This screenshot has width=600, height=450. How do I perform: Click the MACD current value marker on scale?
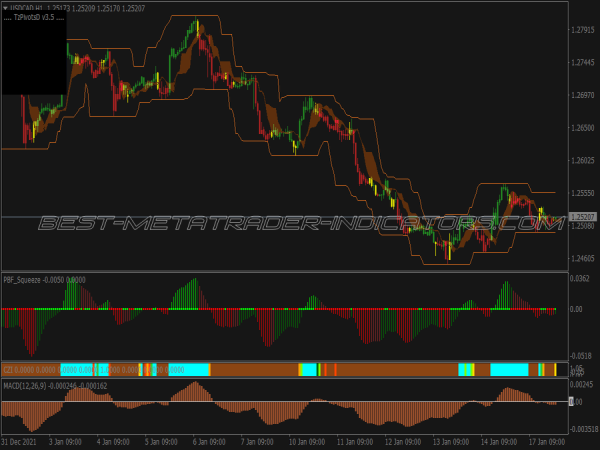coord(573,401)
